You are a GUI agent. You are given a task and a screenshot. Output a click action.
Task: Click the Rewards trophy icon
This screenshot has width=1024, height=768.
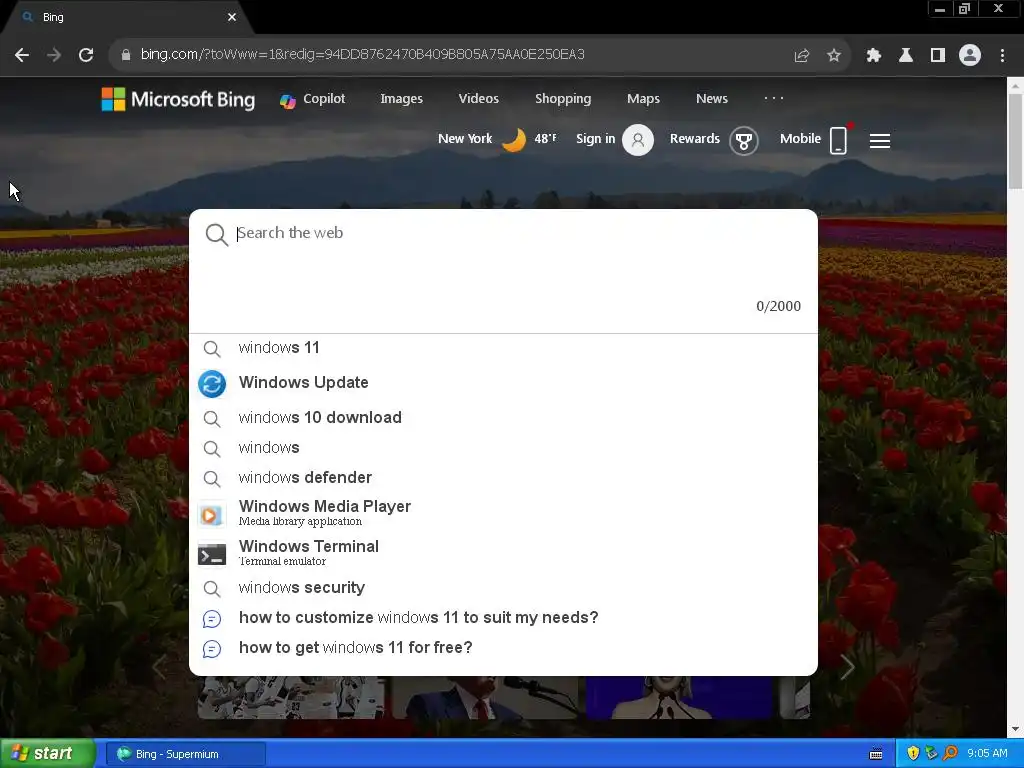click(x=744, y=140)
